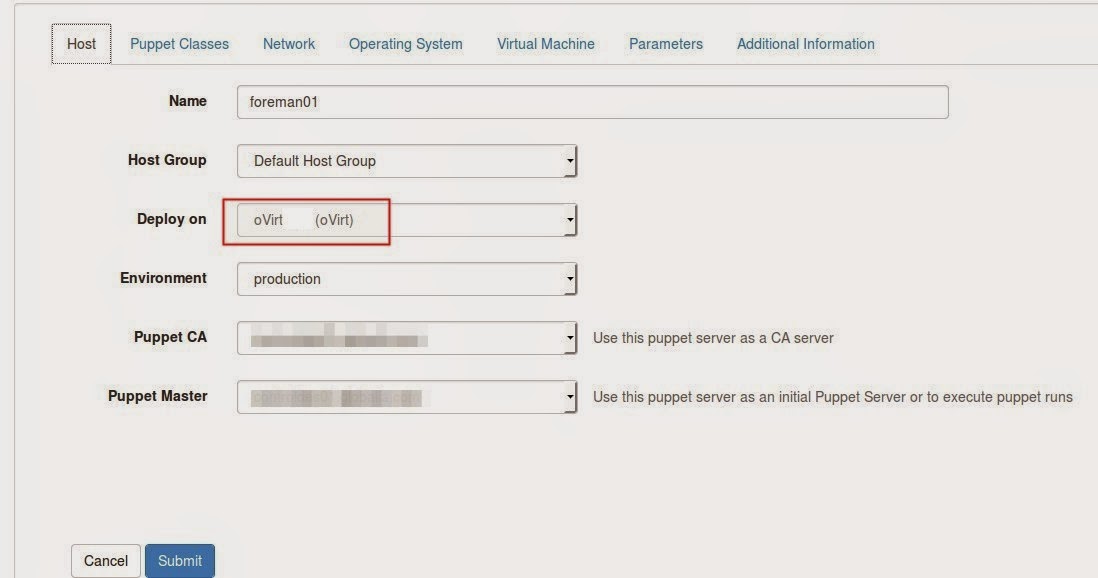The image size is (1098, 578).
Task: Open the Puppet Master dropdown
Action: 569,398
